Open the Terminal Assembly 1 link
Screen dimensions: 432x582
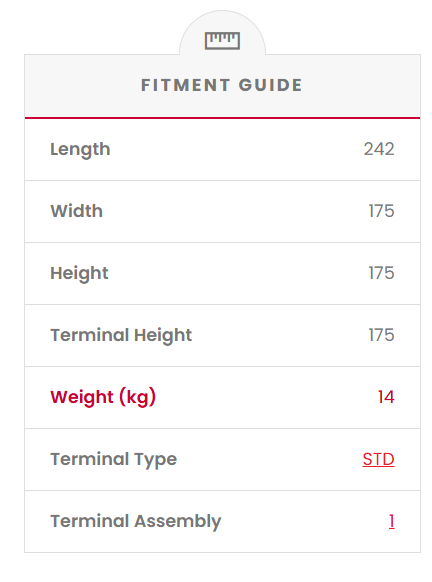point(392,521)
